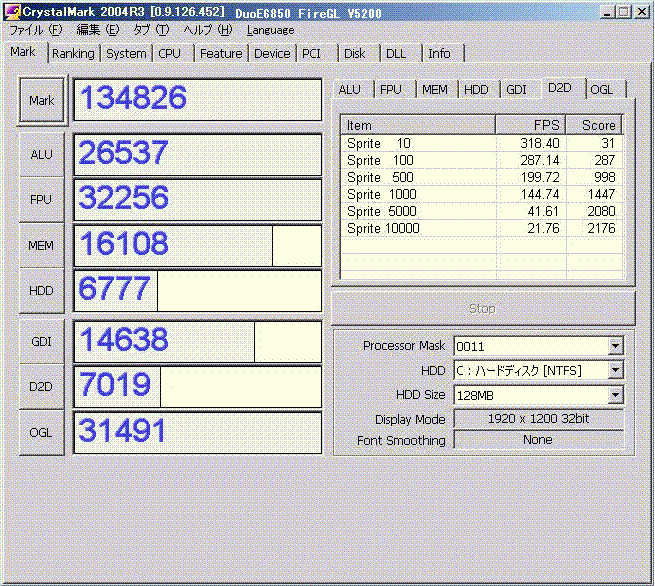The image size is (655, 586).
Task: Click the Score column header
Action: [x=594, y=125]
